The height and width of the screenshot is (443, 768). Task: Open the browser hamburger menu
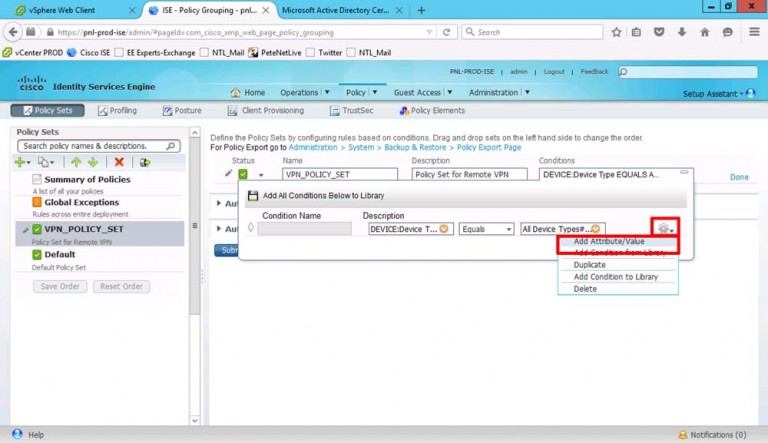tap(754, 32)
